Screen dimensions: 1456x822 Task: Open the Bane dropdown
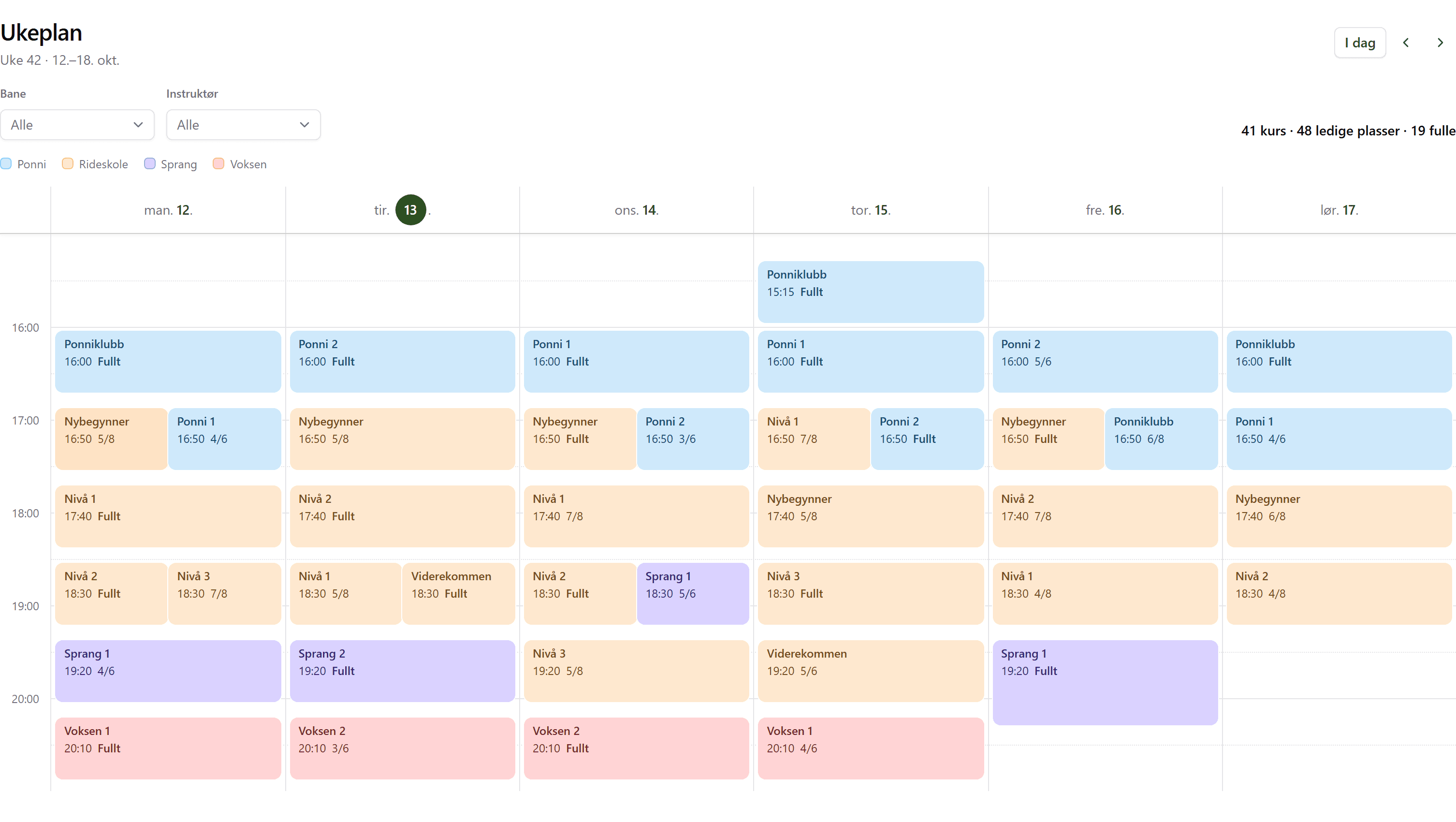click(77, 125)
